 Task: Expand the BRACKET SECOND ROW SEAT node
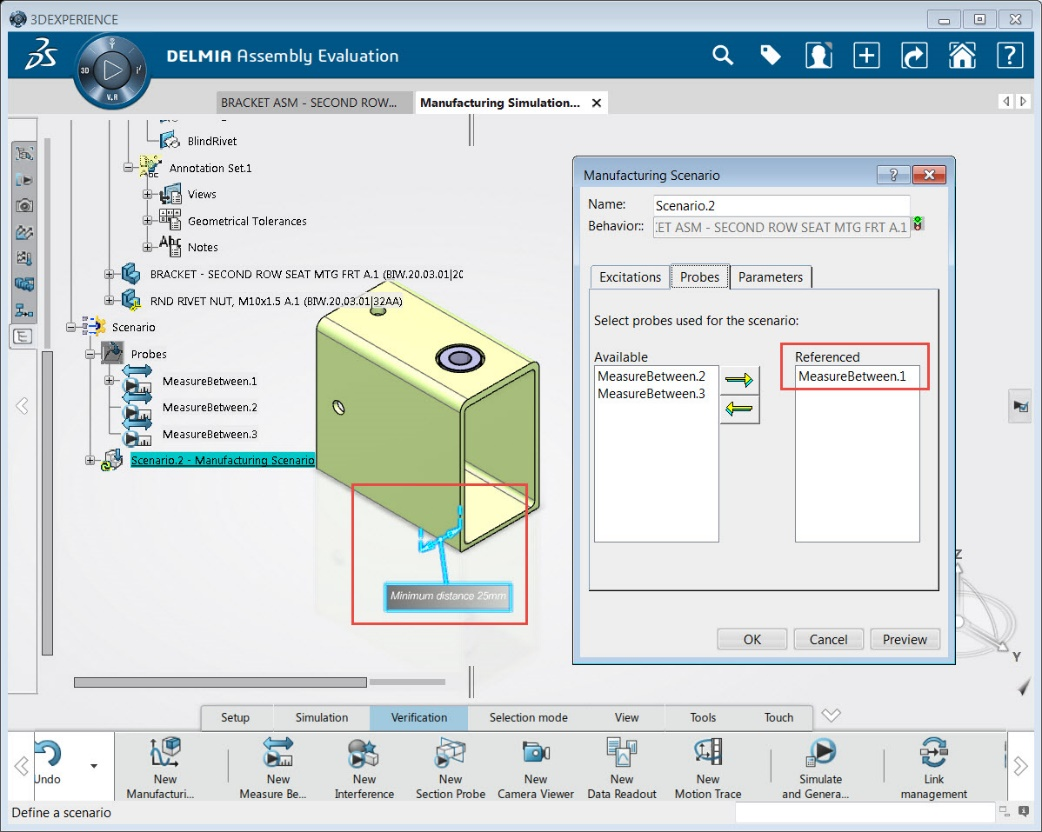point(109,274)
